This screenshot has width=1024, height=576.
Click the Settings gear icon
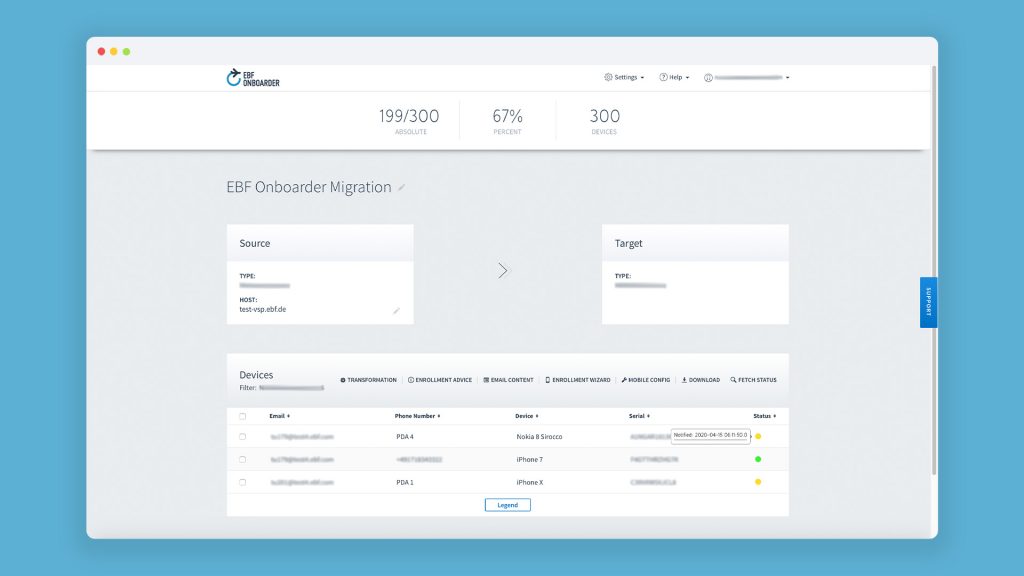pos(608,77)
